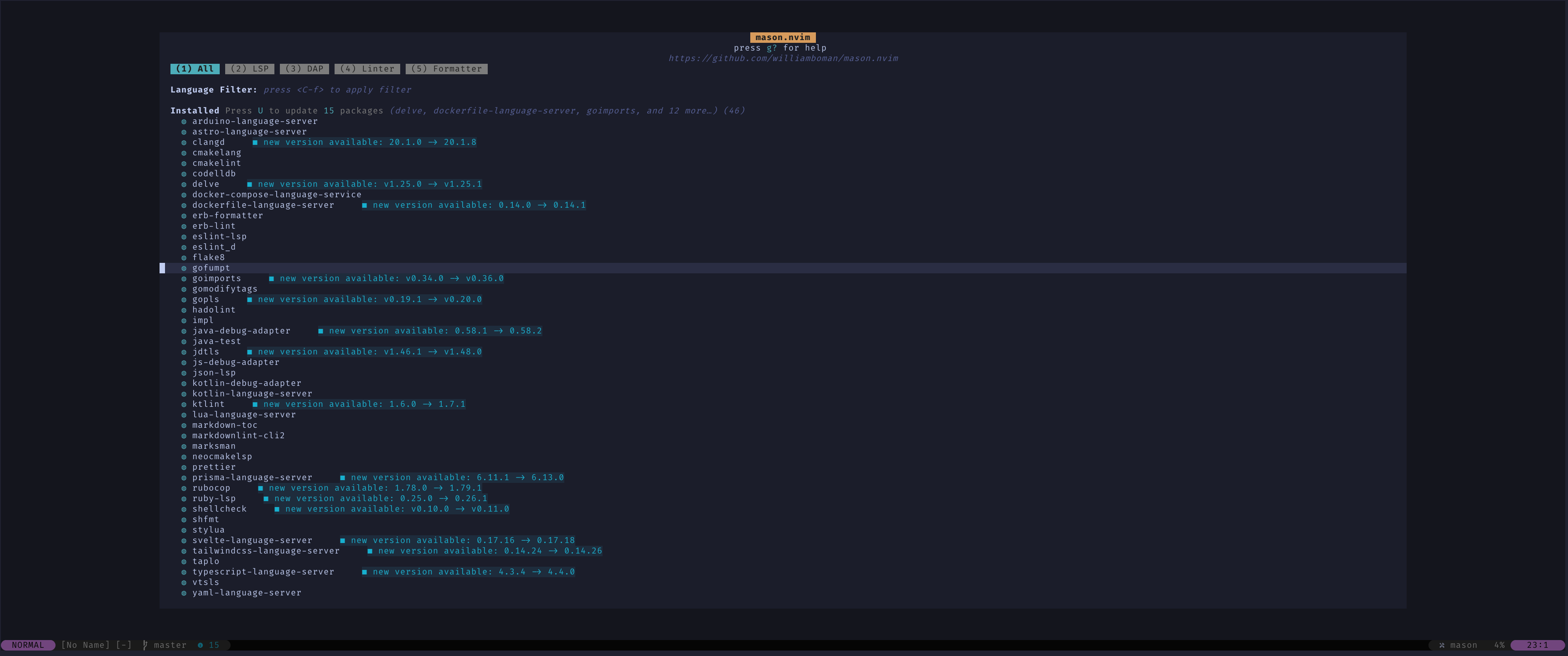This screenshot has width=1568, height=656.
Task: Expand the jdtls package entry
Action: click(206, 352)
